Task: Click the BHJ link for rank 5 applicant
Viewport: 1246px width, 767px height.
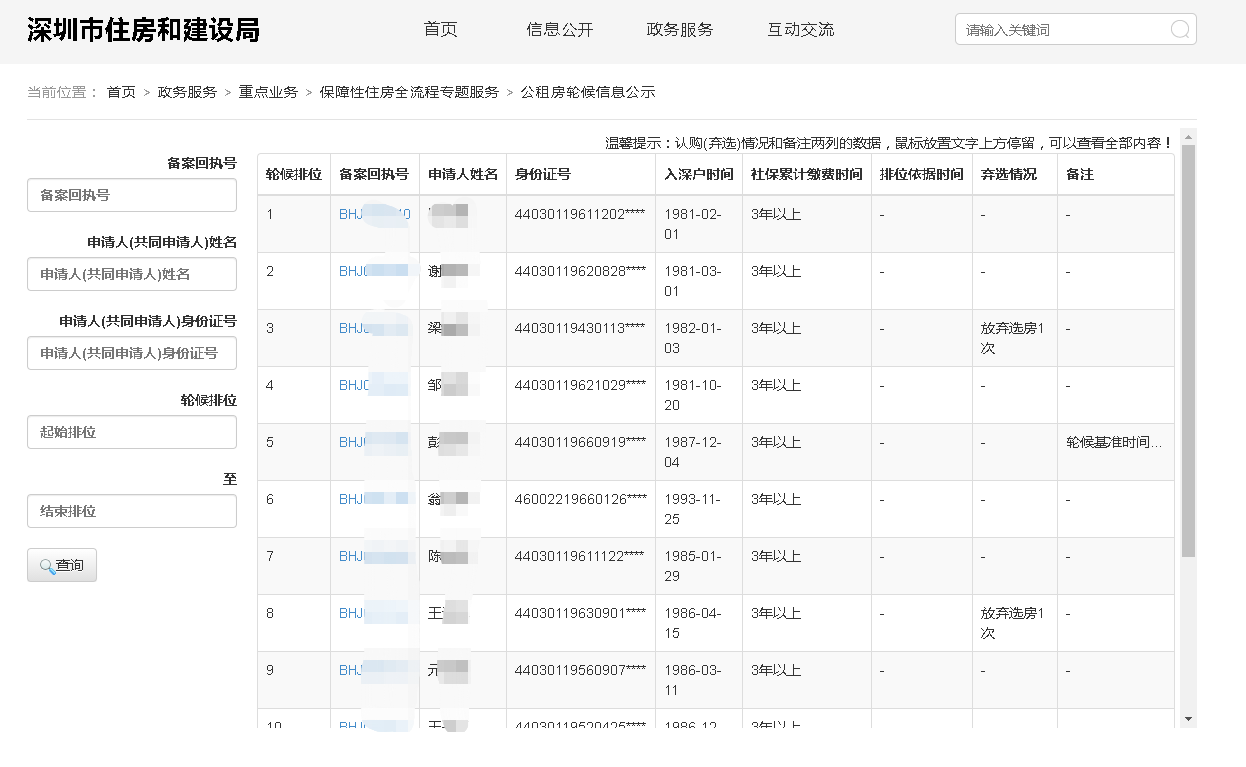Action: (x=373, y=441)
